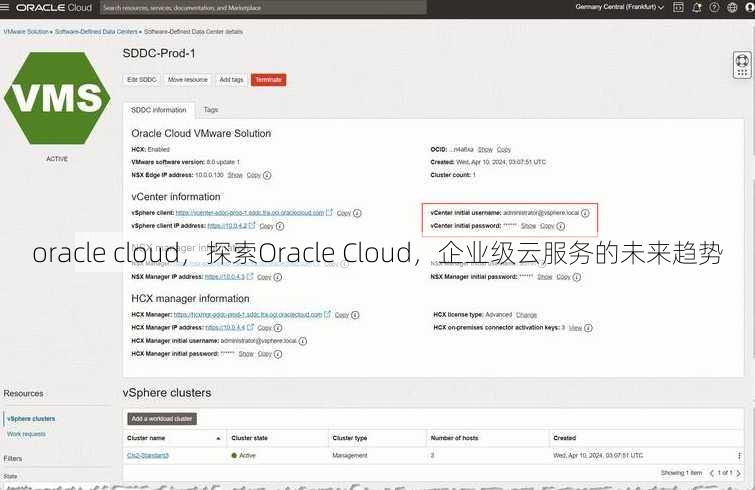Open vSphere client URL link
Image resolution: width=755 pixels, height=490 pixels.
[x=250, y=213]
